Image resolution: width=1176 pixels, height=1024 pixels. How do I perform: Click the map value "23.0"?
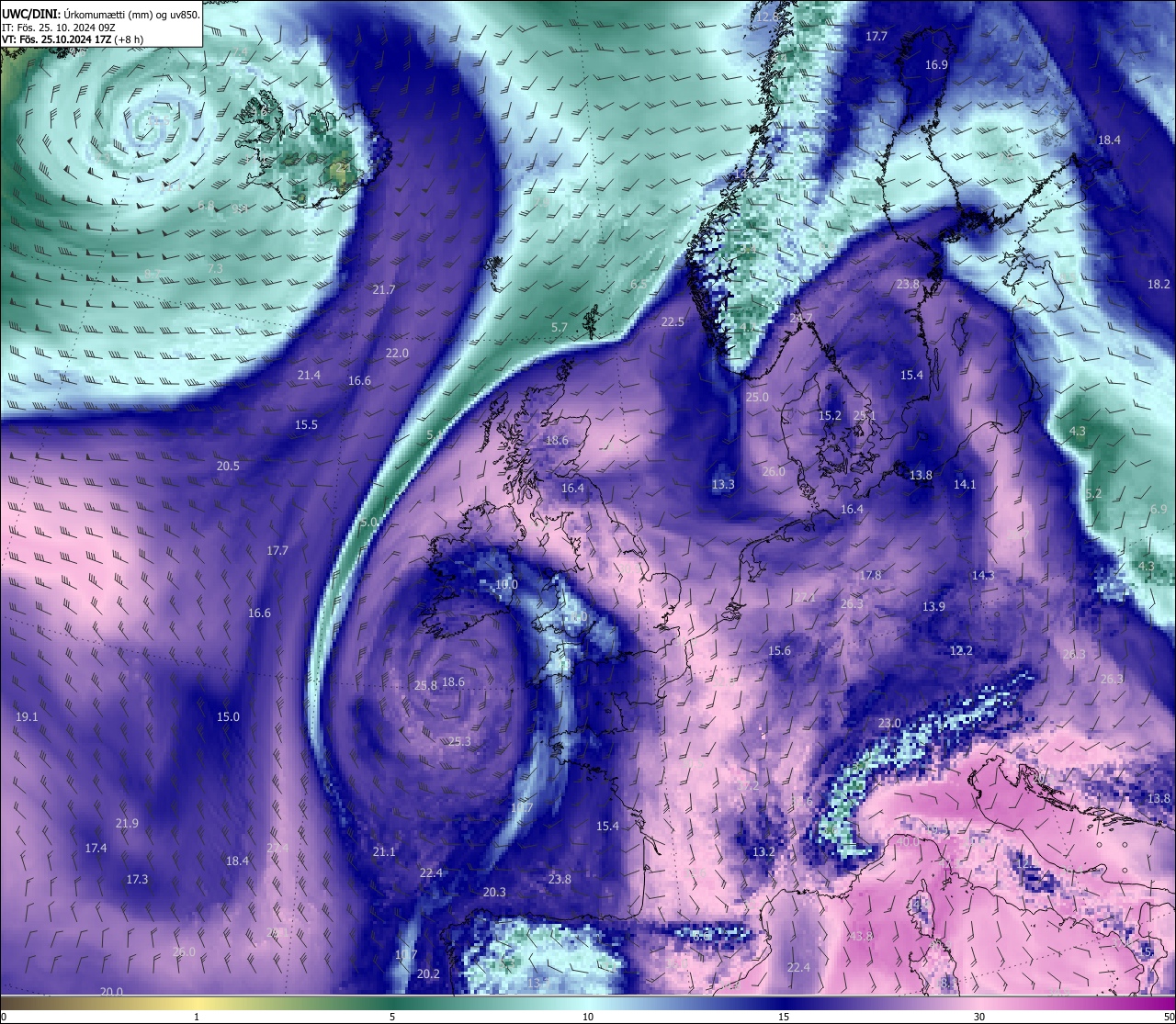889,724
